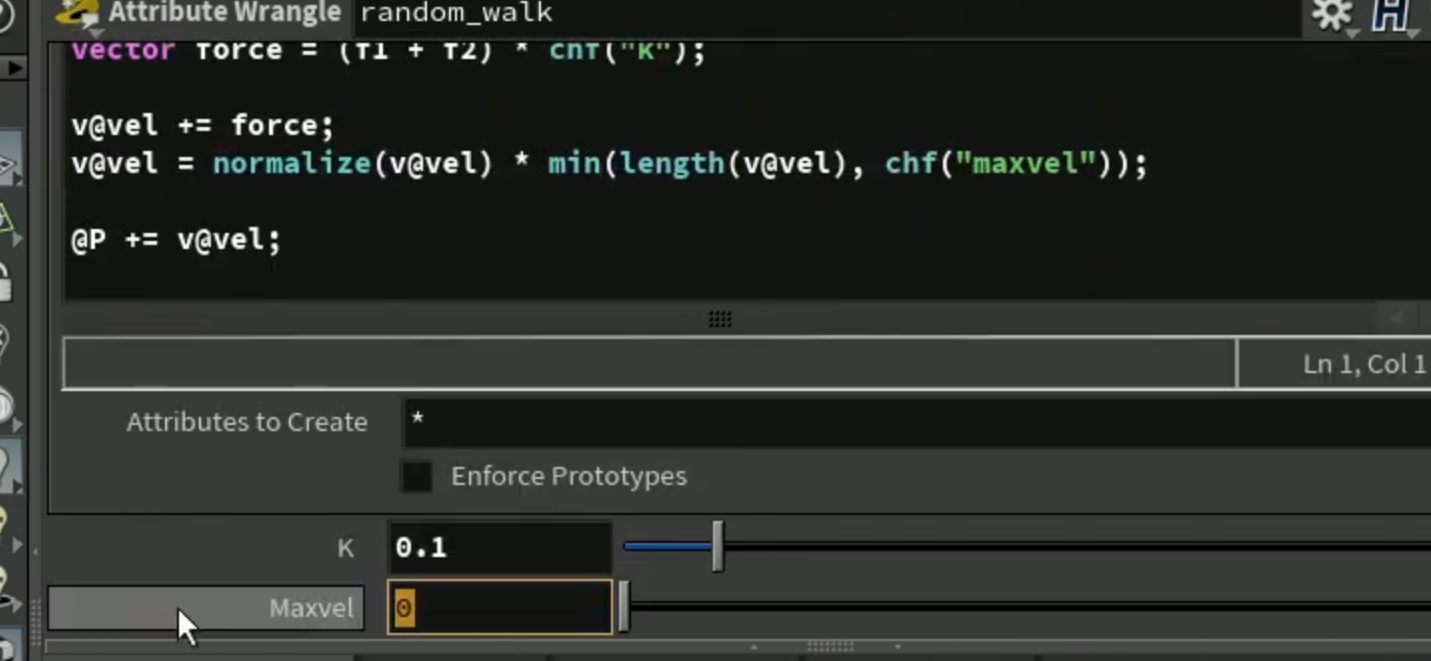Click the bottom pane grip handle

pos(829,647)
